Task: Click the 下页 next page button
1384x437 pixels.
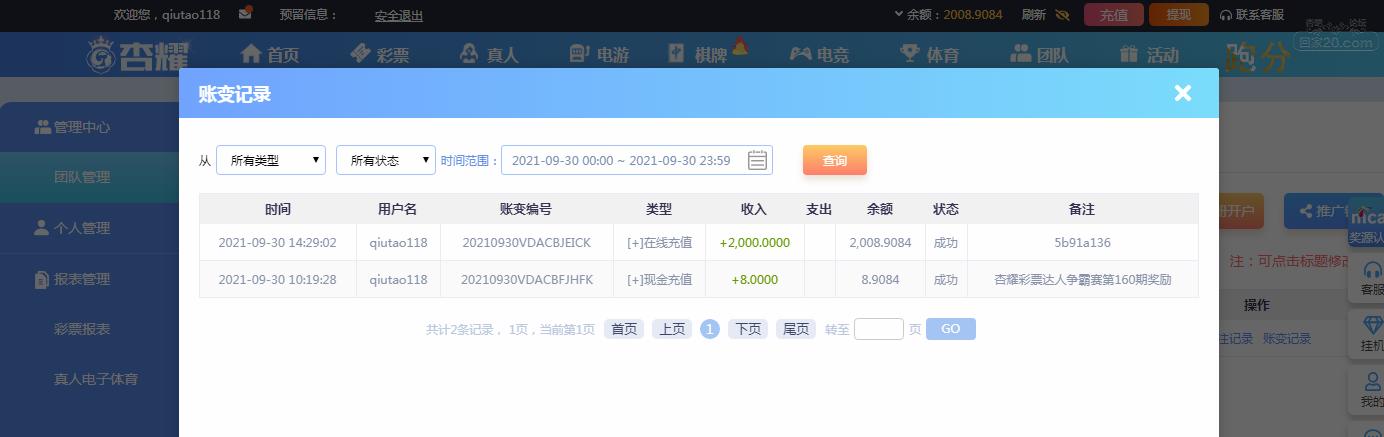Action: click(748, 329)
